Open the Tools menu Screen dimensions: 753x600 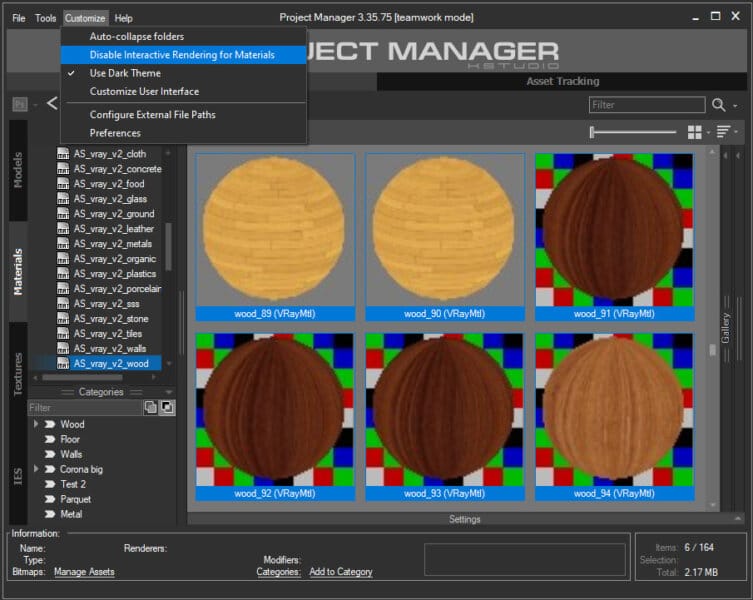[46, 18]
